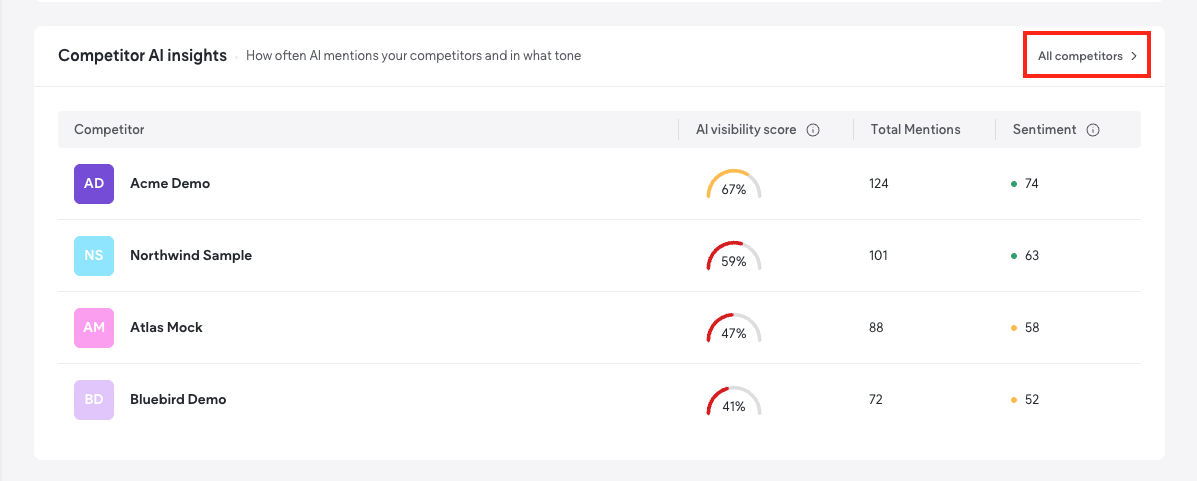Select the Northwind Sample competitor name
Image resolution: width=1197 pixels, height=481 pixels.
(191, 255)
